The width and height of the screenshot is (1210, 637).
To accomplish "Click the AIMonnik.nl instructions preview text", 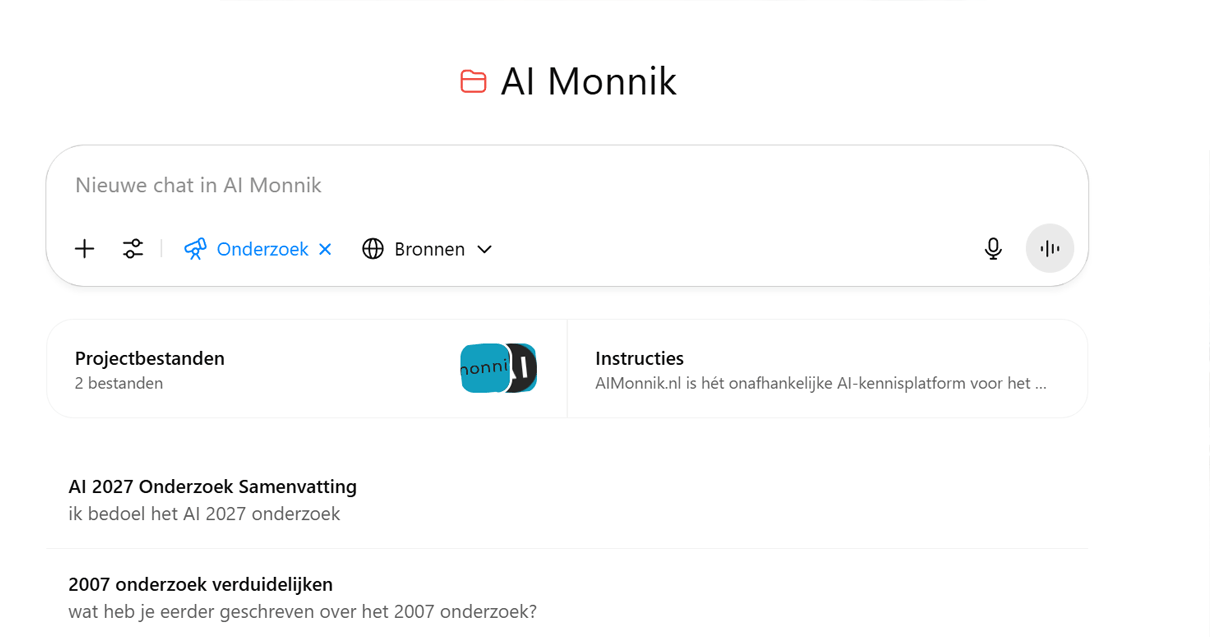I will pos(821,383).
